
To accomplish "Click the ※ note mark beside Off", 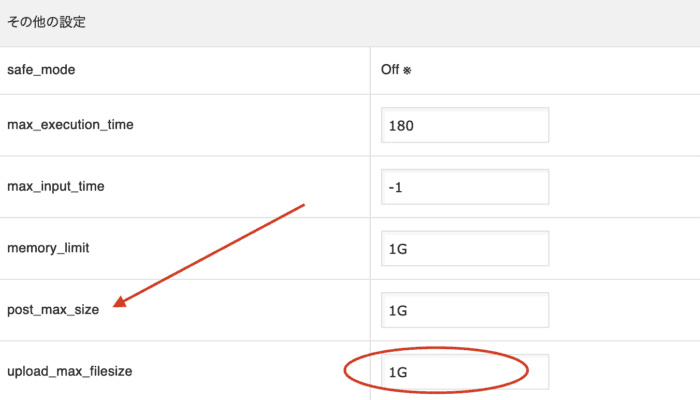I will click(407, 71).
